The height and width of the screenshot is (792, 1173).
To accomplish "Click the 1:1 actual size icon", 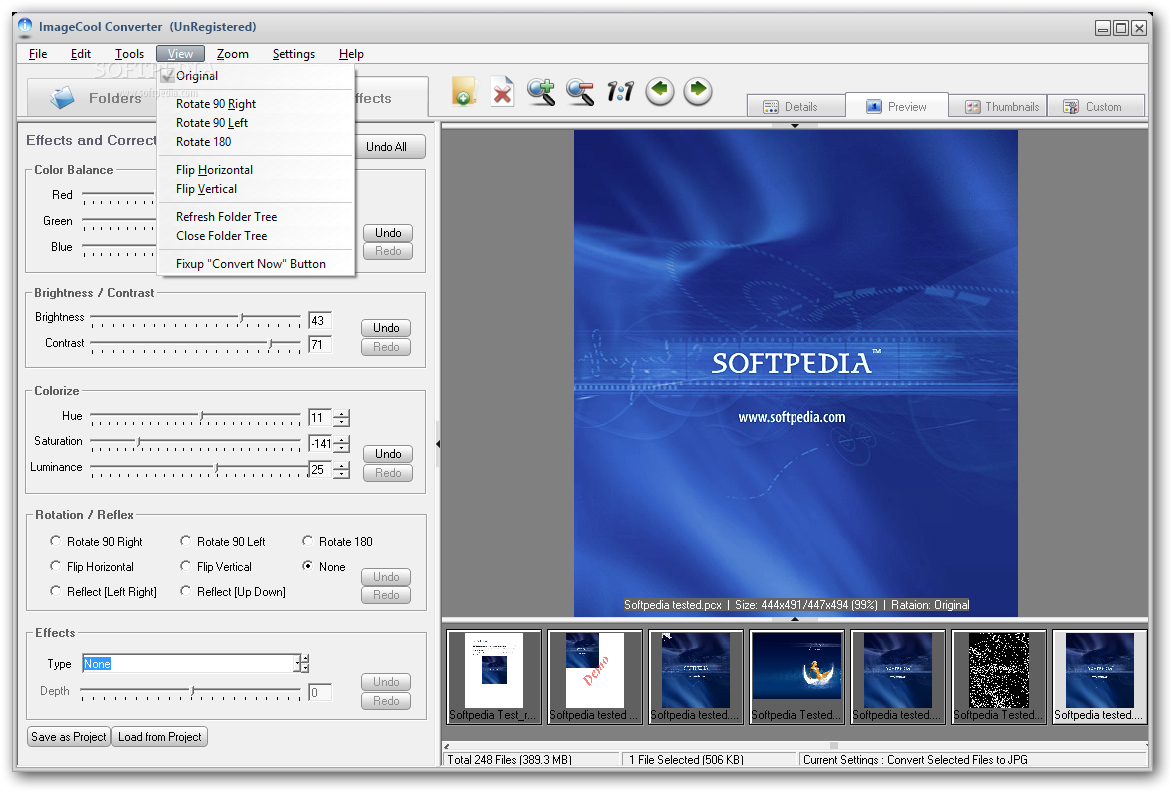I will 620,91.
